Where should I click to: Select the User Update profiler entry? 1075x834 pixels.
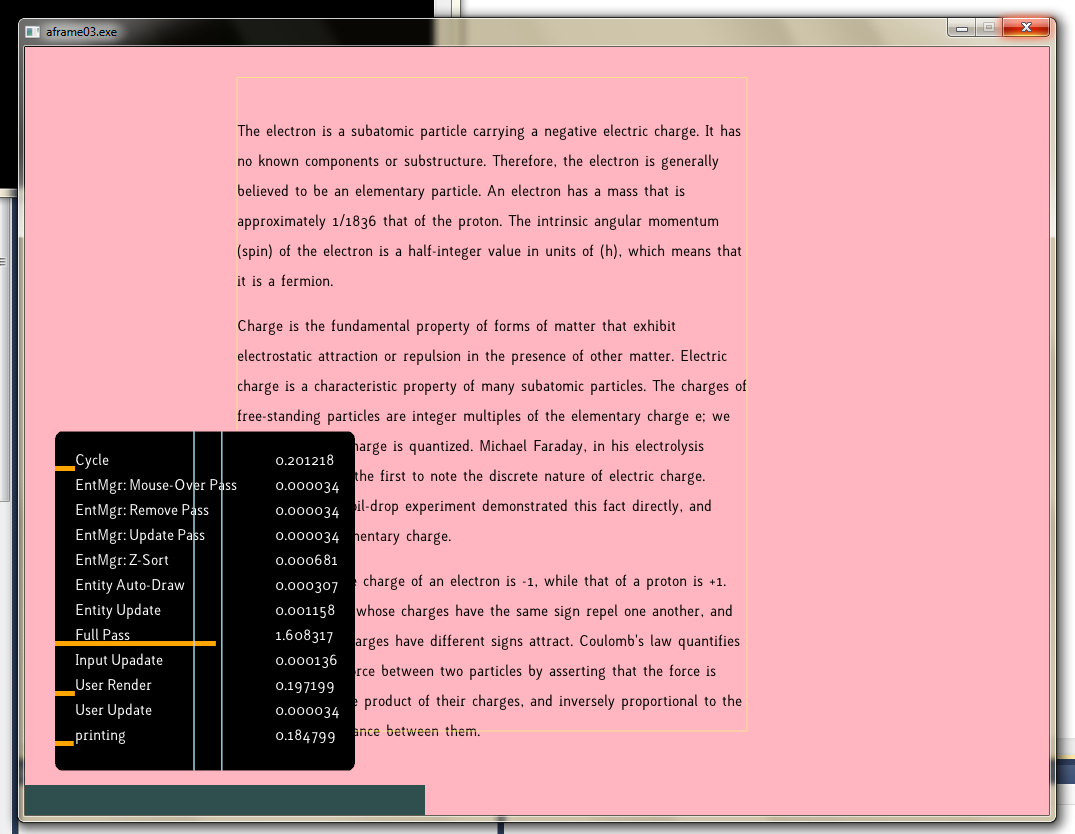114,710
